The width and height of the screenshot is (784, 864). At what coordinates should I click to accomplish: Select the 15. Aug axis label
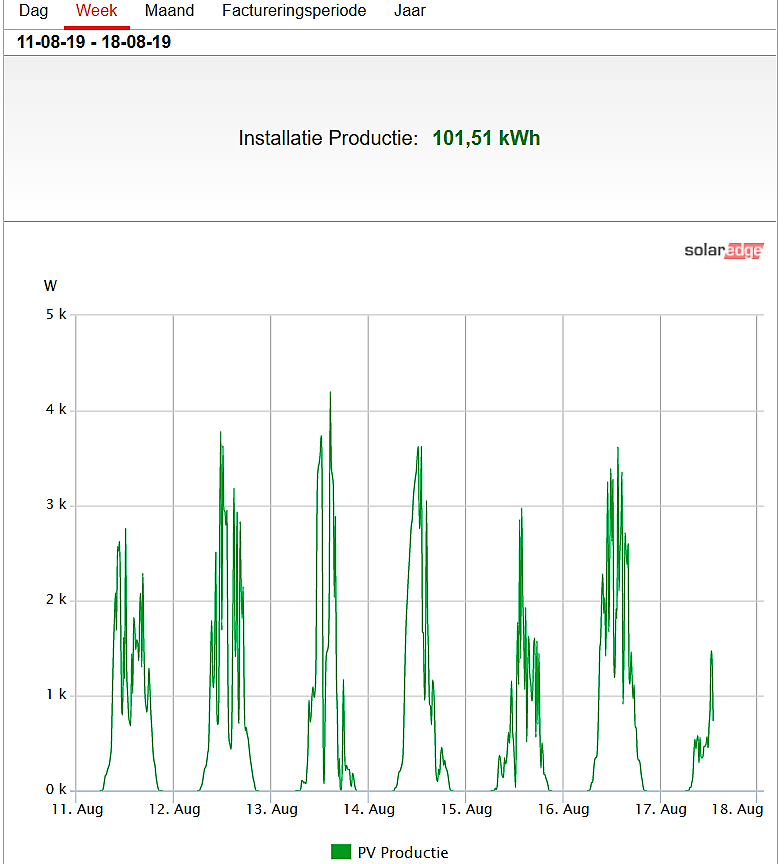click(x=466, y=809)
